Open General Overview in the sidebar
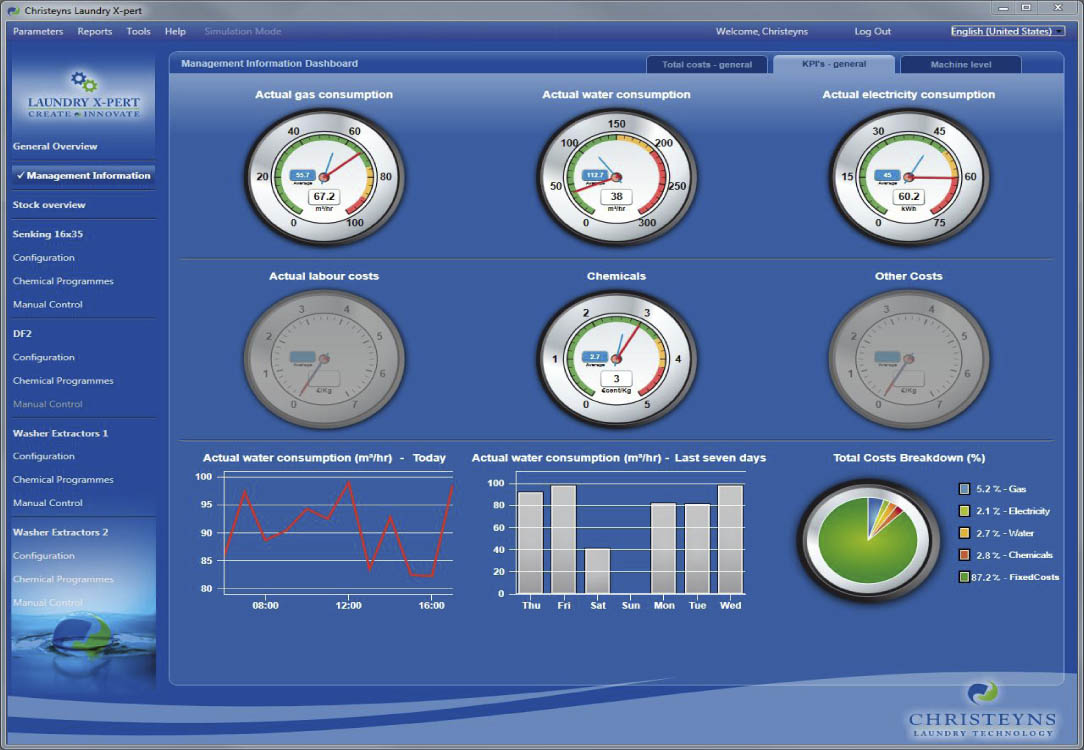Viewport: 1084px width, 750px height. point(55,147)
